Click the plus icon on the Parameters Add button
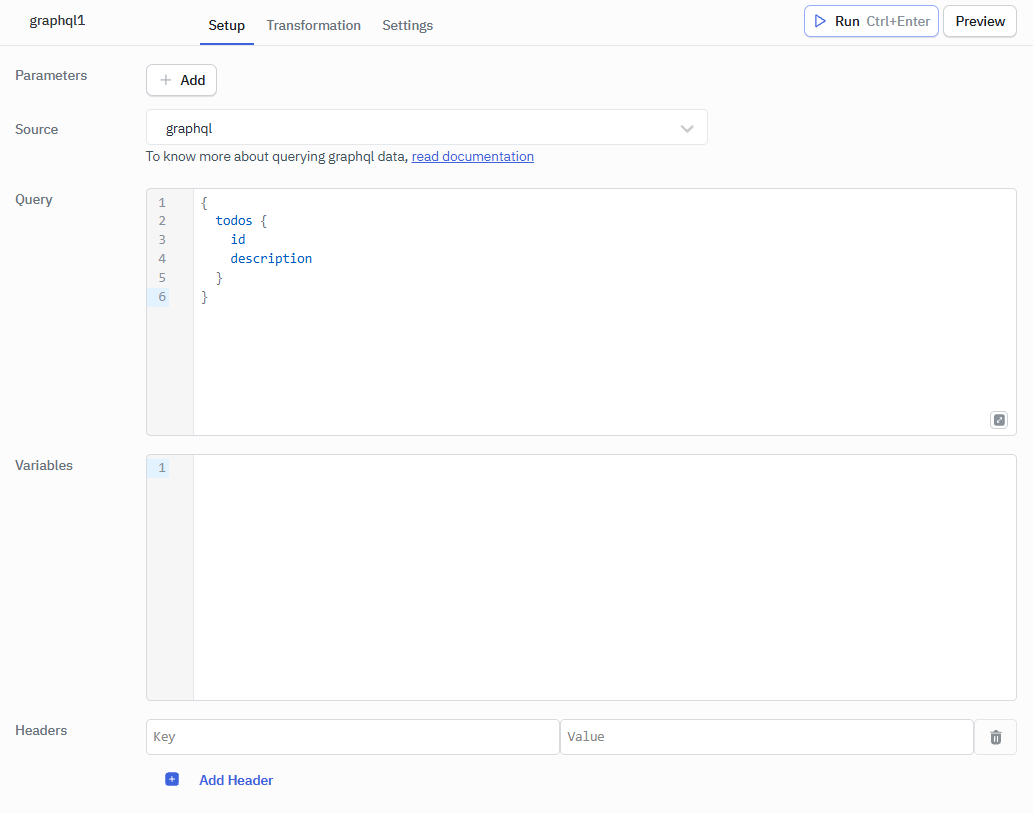 [164, 80]
